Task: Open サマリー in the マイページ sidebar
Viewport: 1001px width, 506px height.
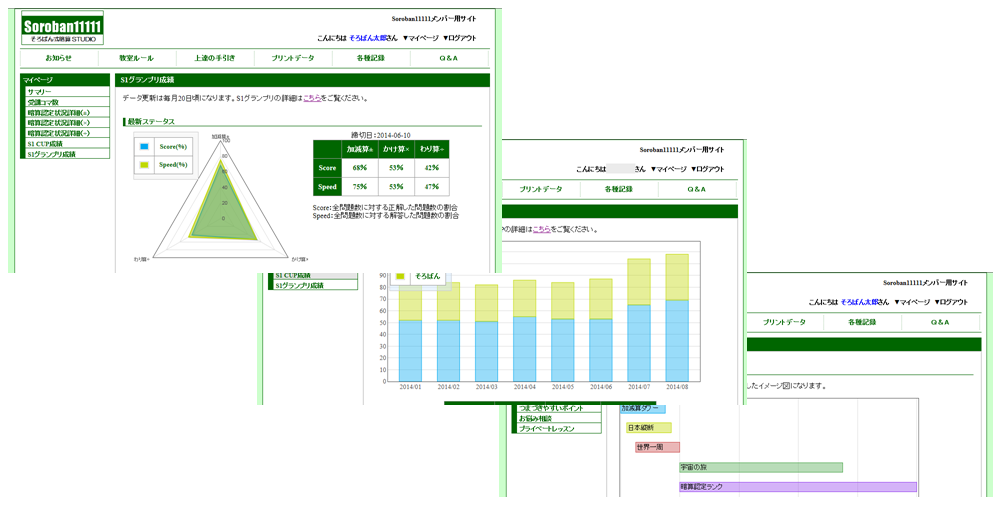Action: pyautogui.click(x=40, y=92)
